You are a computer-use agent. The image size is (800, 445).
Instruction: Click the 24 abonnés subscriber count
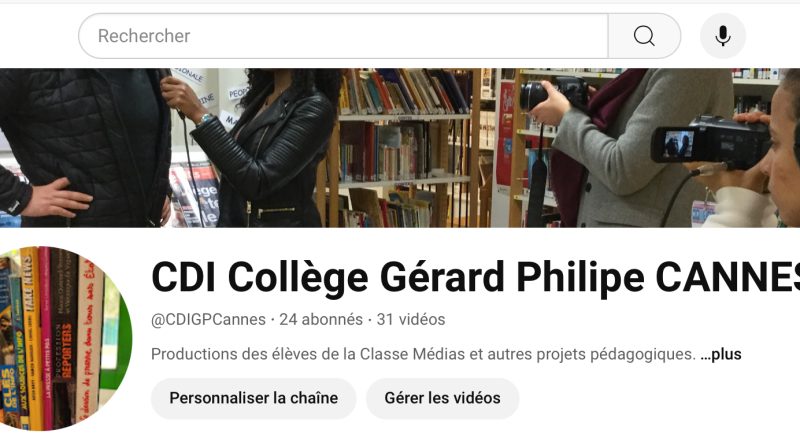321,319
